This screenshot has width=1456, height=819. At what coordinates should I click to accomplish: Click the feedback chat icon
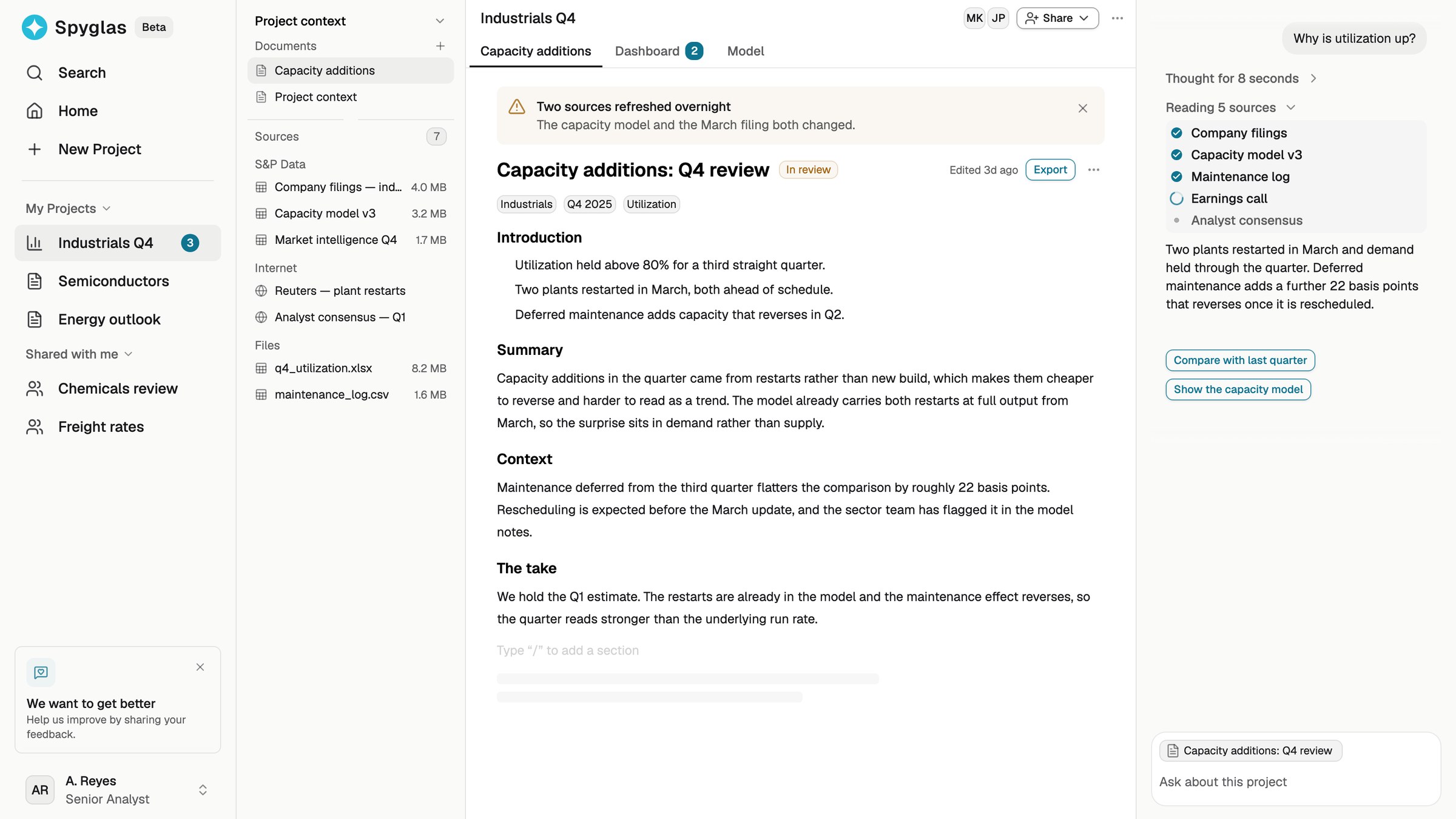click(41, 672)
